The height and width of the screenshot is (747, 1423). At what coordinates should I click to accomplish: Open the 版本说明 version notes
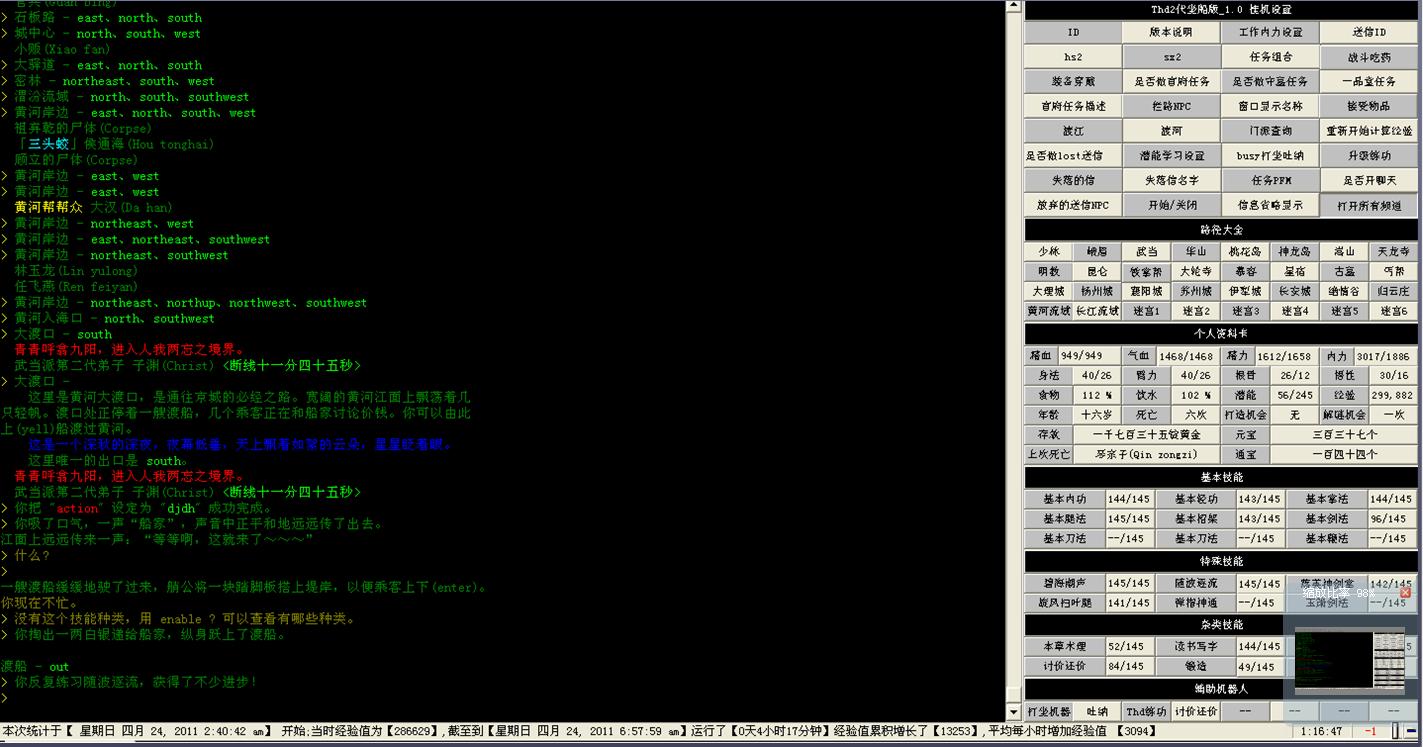[x=1171, y=32]
